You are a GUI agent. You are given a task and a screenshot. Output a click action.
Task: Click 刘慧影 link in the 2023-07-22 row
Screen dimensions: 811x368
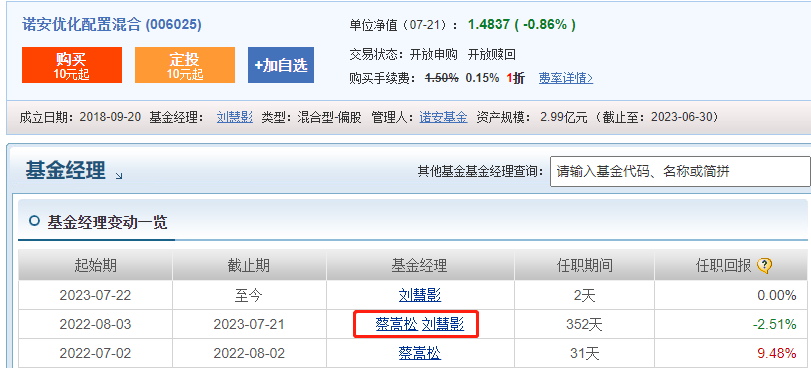click(x=420, y=296)
